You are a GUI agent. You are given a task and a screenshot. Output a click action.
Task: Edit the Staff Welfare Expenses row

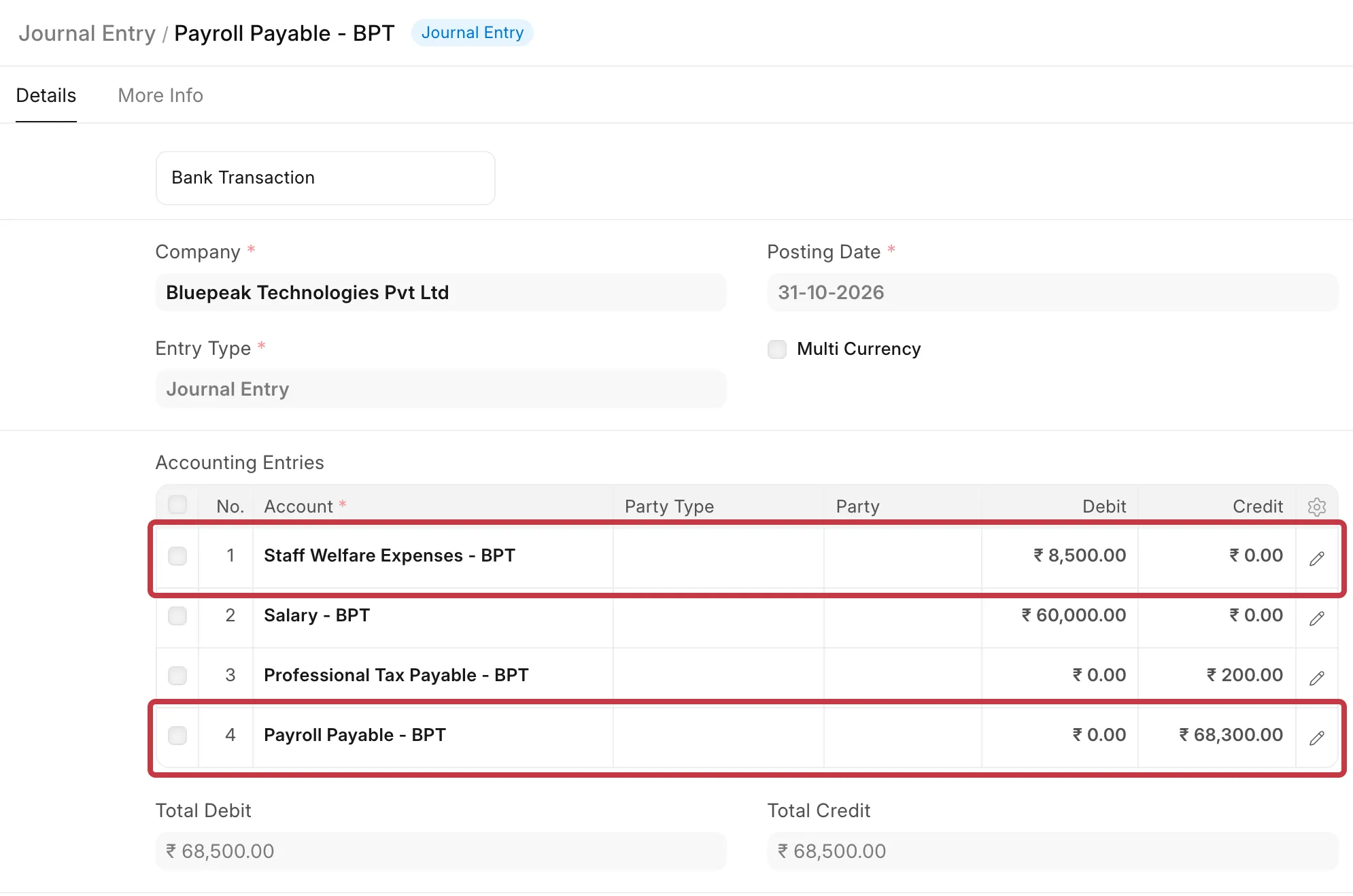pyautogui.click(x=1316, y=558)
